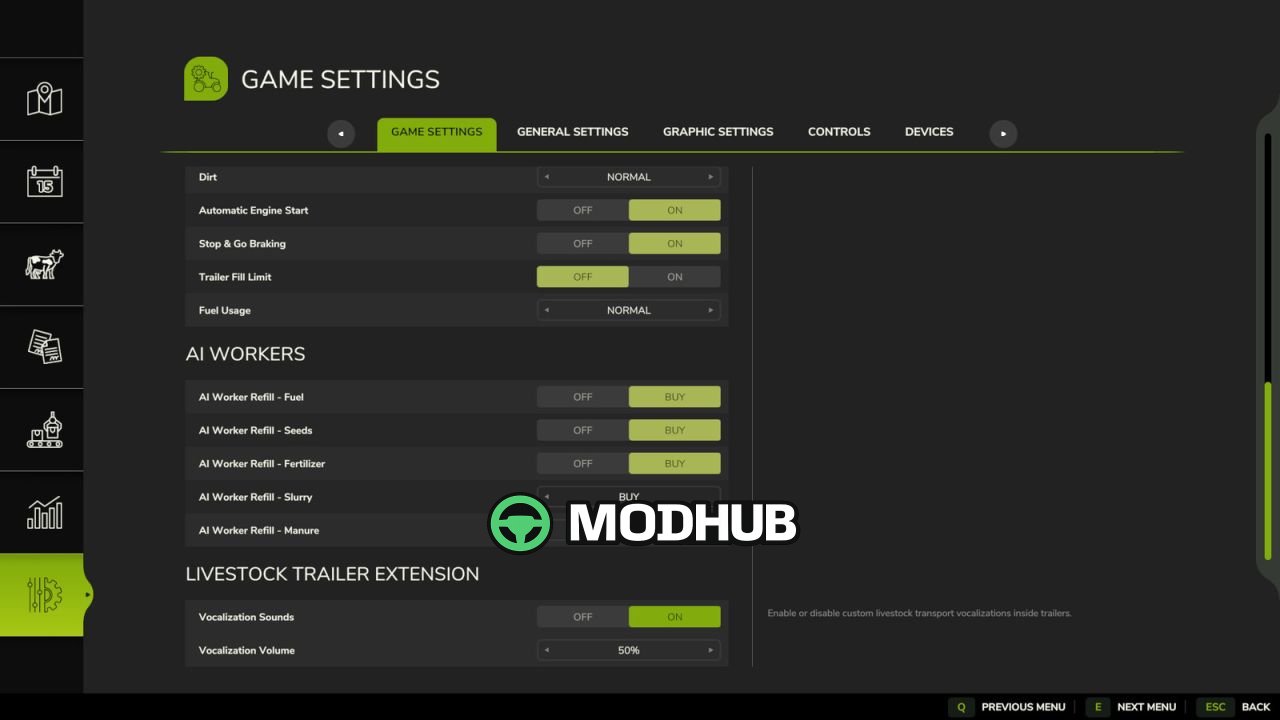Click the Previous Menu button
This screenshot has width=1280, height=720.
(1009, 707)
